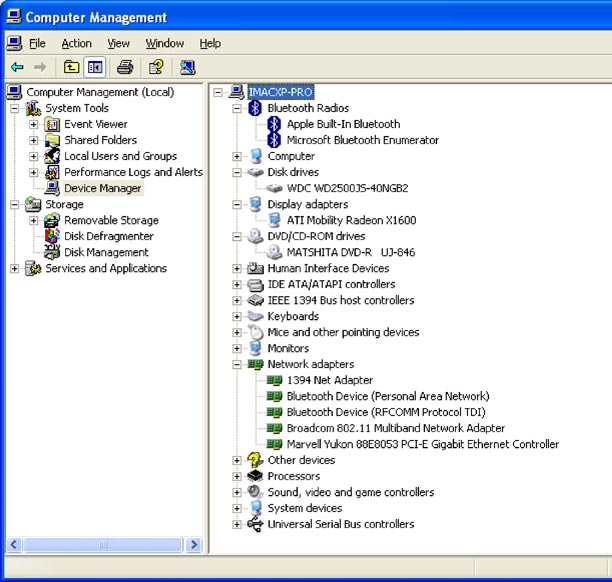Click the left pane horizontal scrollbar thumb
This screenshot has width=612, height=582.
[x=103, y=545]
